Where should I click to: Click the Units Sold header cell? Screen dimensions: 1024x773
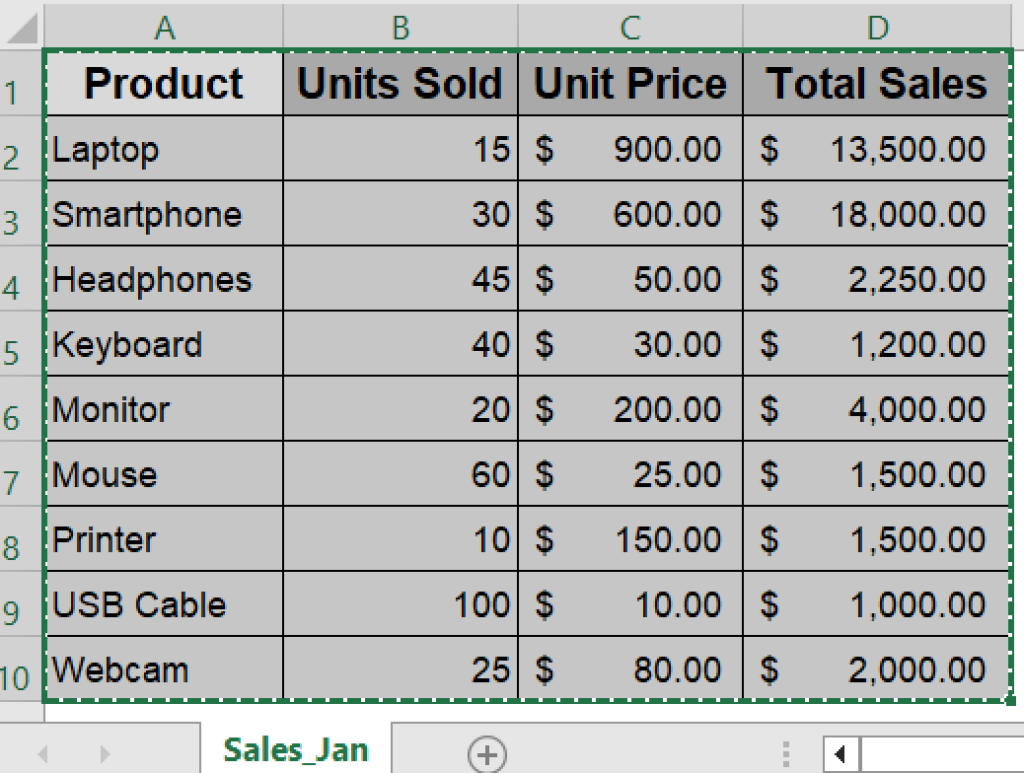400,84
